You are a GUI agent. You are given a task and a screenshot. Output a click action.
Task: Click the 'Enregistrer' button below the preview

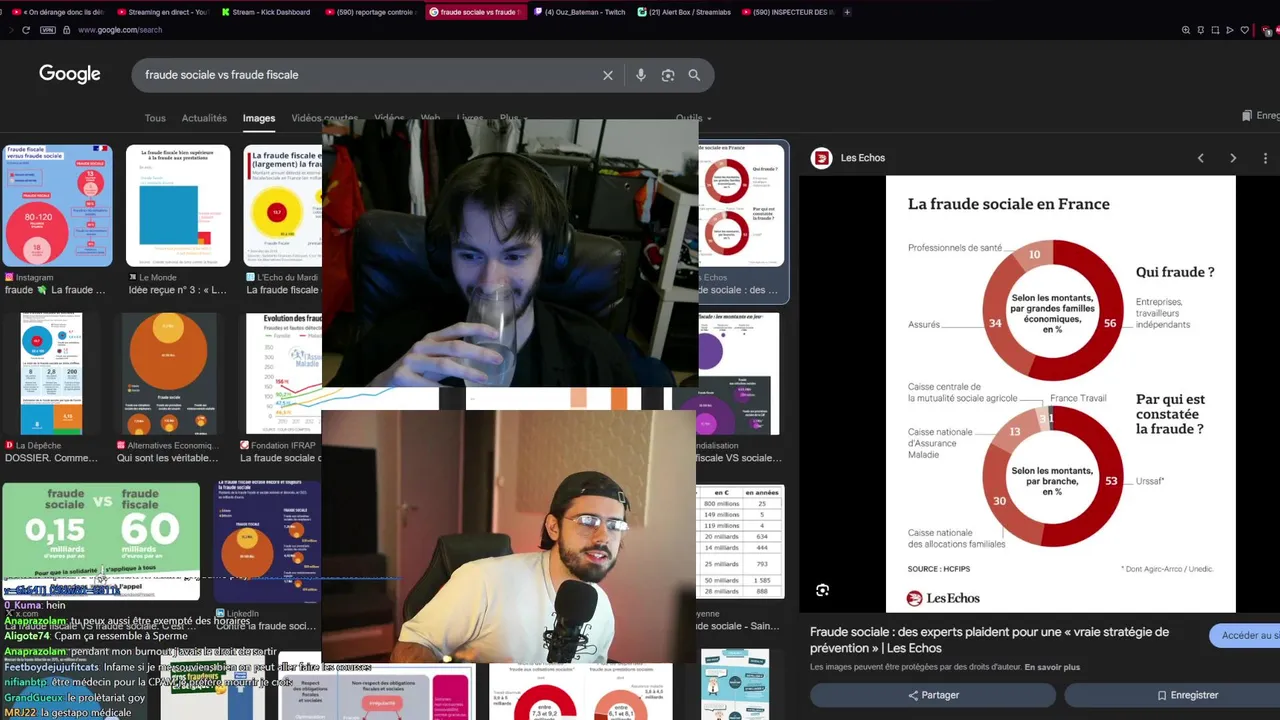coord(1172,695)
